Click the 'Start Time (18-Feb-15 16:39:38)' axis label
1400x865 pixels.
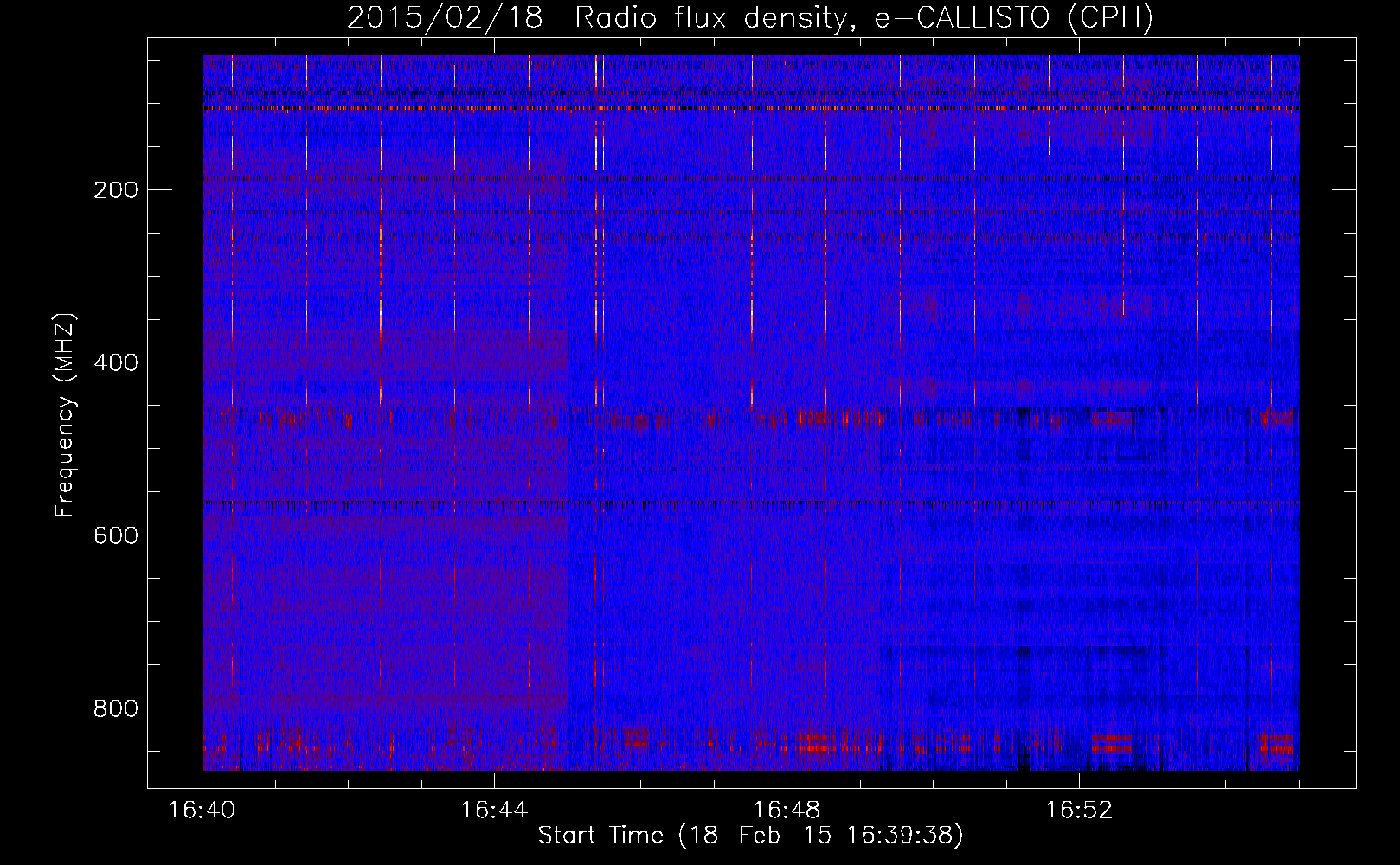click(x=750, y=836)
